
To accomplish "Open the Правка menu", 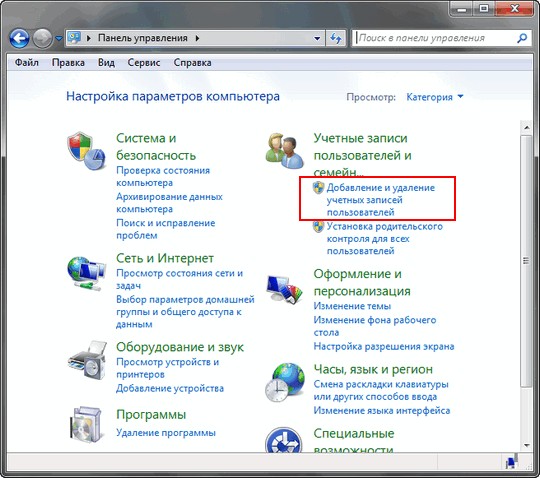I will [68, 63].
